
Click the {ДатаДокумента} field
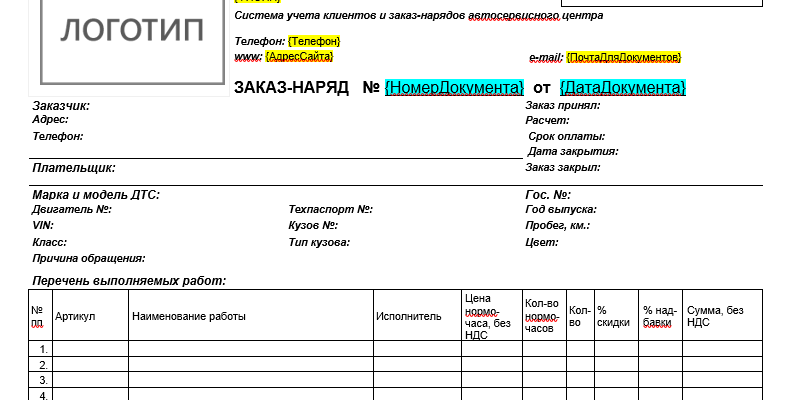[x=622, y=88]
